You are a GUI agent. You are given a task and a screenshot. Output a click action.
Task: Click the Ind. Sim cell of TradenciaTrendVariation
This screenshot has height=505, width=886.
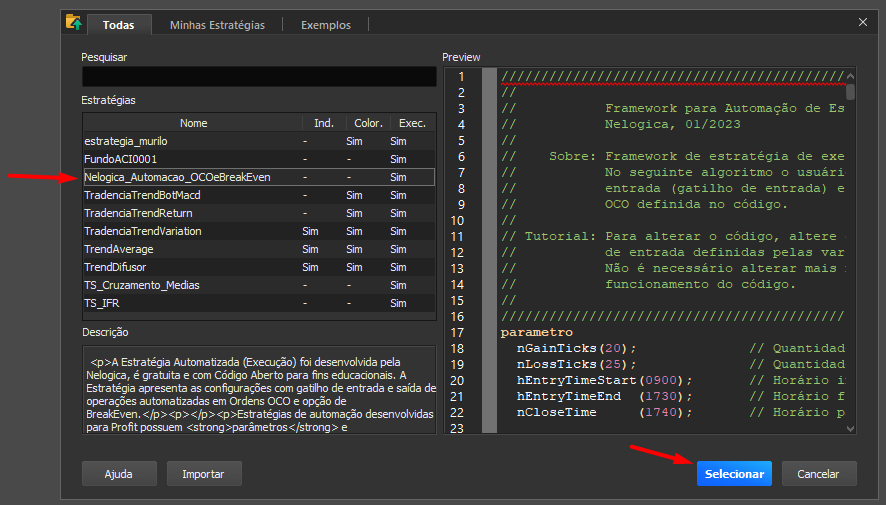click(x=310, y=232)
